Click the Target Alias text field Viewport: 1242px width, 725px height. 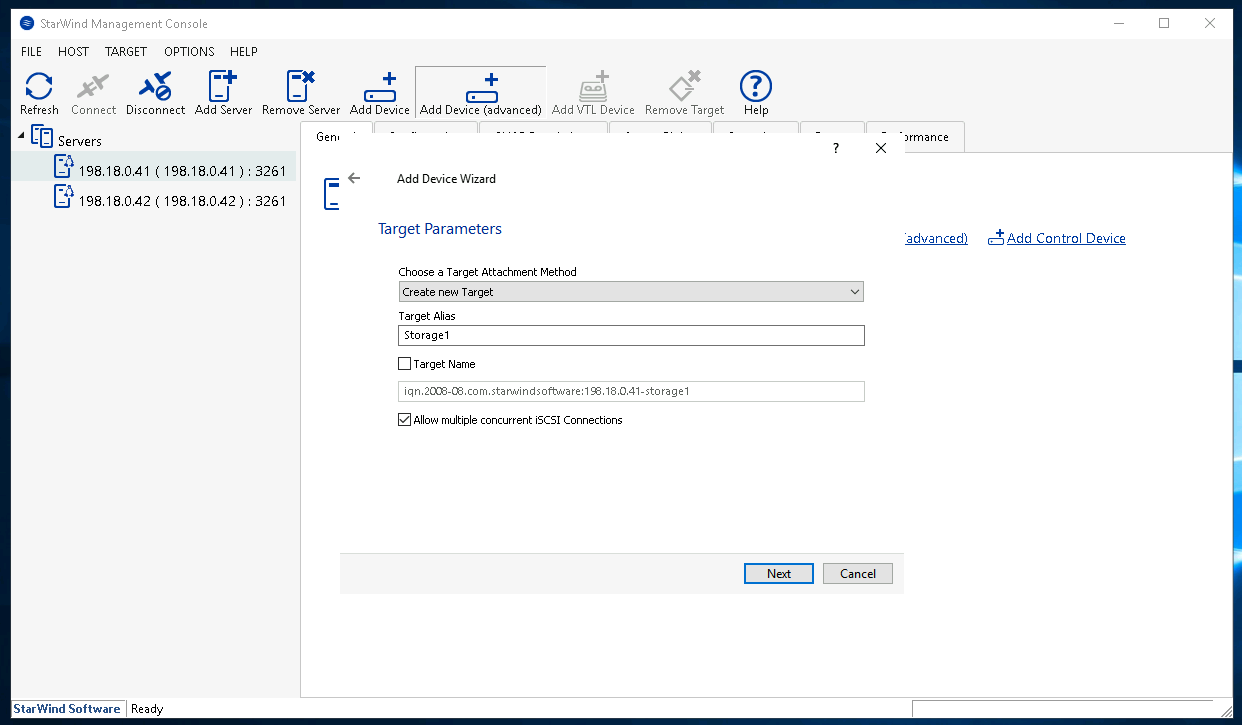pos(630,336)
